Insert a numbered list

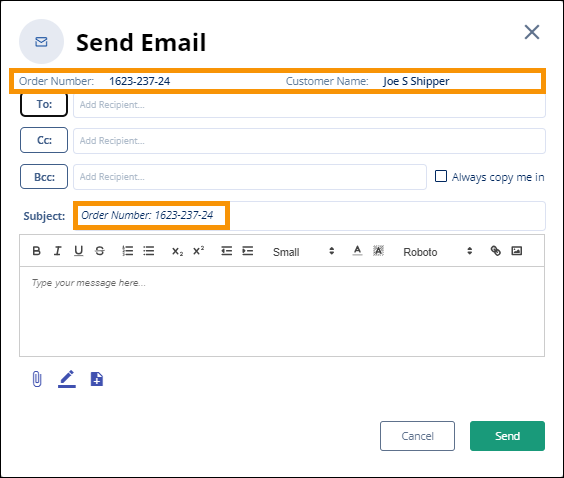pos(128,251)
